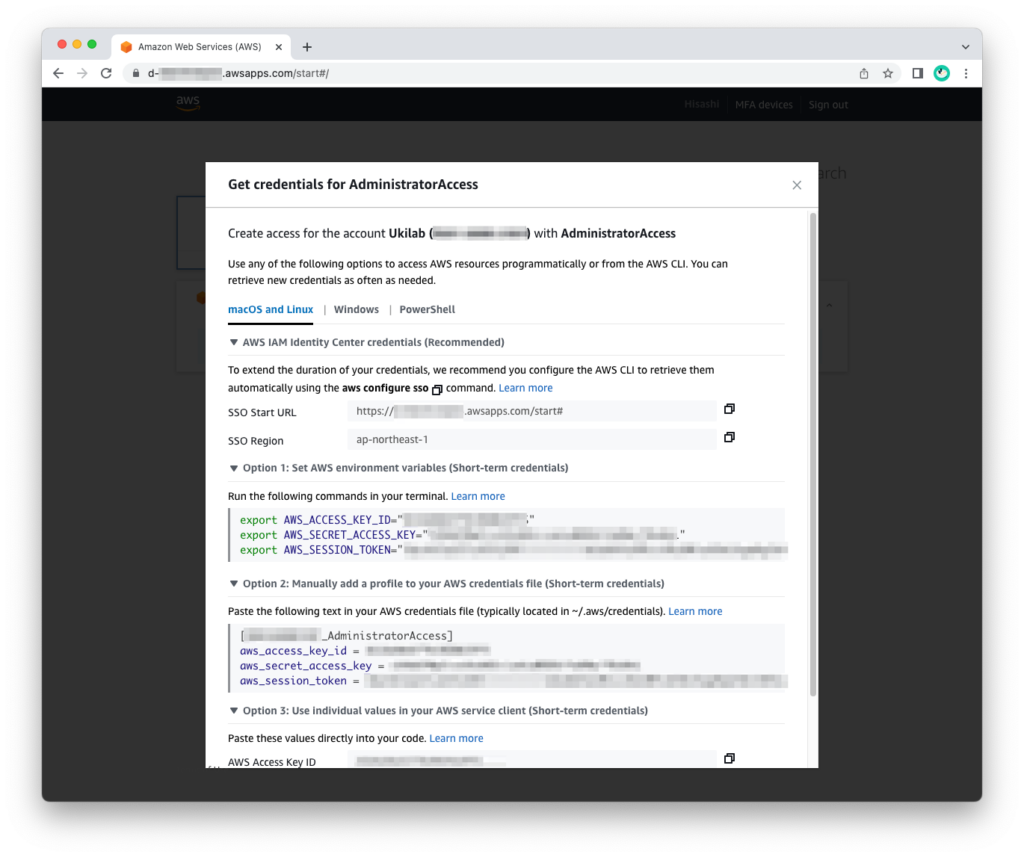The image size is (1024, 857).
Task: Click the AWS Access Key ID field
Action: [532, 760]
